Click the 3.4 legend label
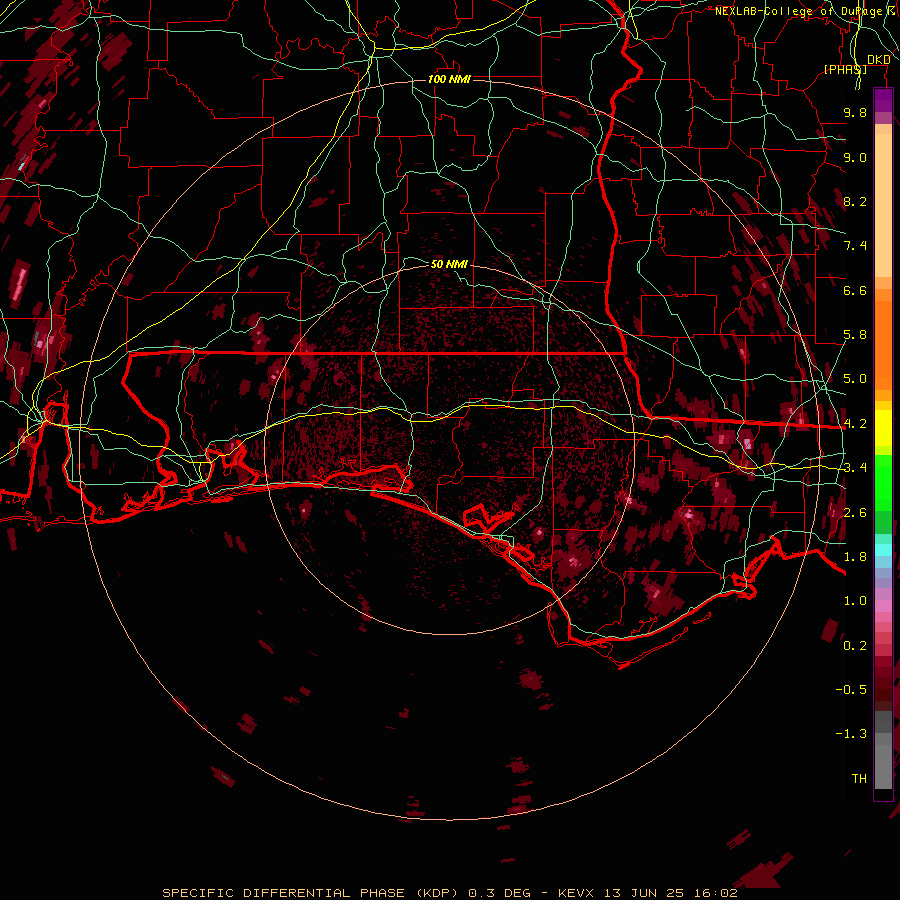900x900 pixels. (855, 468)
